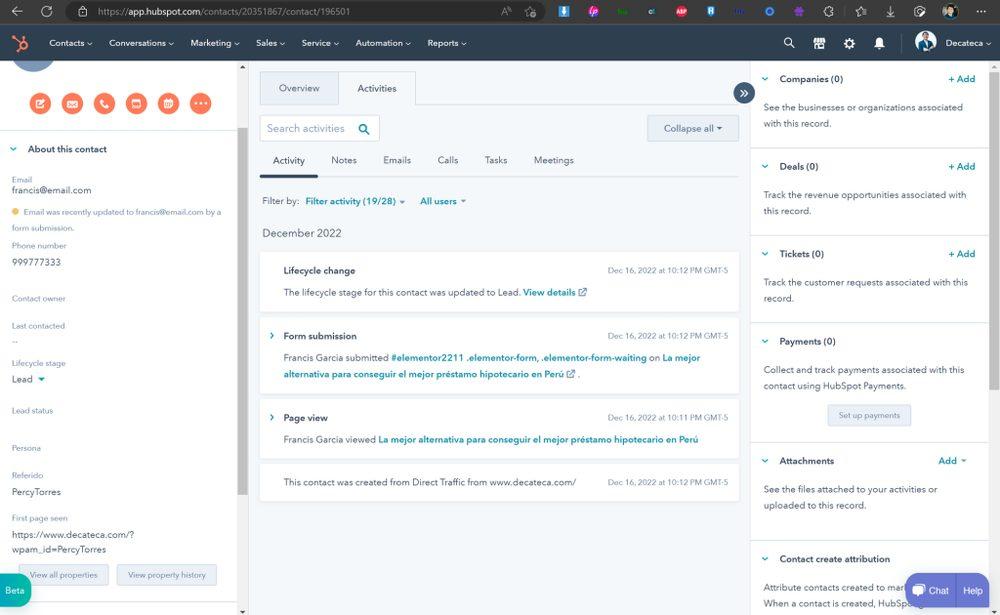Open the orange three-dots more actions button
This screenshot has width=1000, height=615.
point(200,103)
